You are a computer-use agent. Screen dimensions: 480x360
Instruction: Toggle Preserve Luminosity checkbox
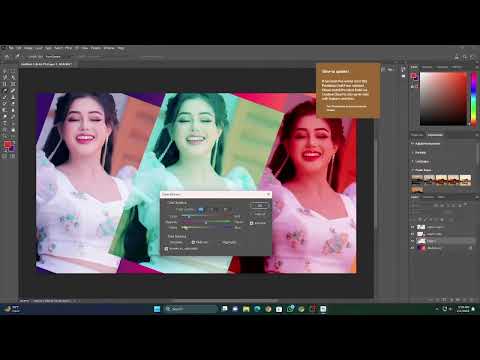click(x=166, y=249)
